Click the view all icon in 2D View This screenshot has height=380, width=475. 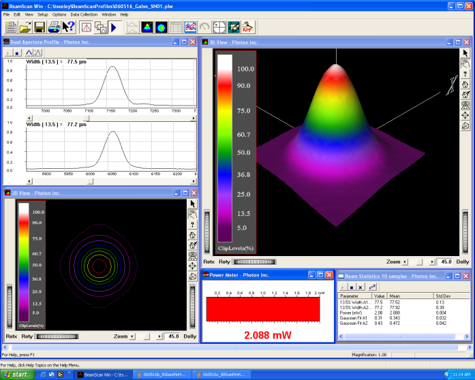coord(192,256)
